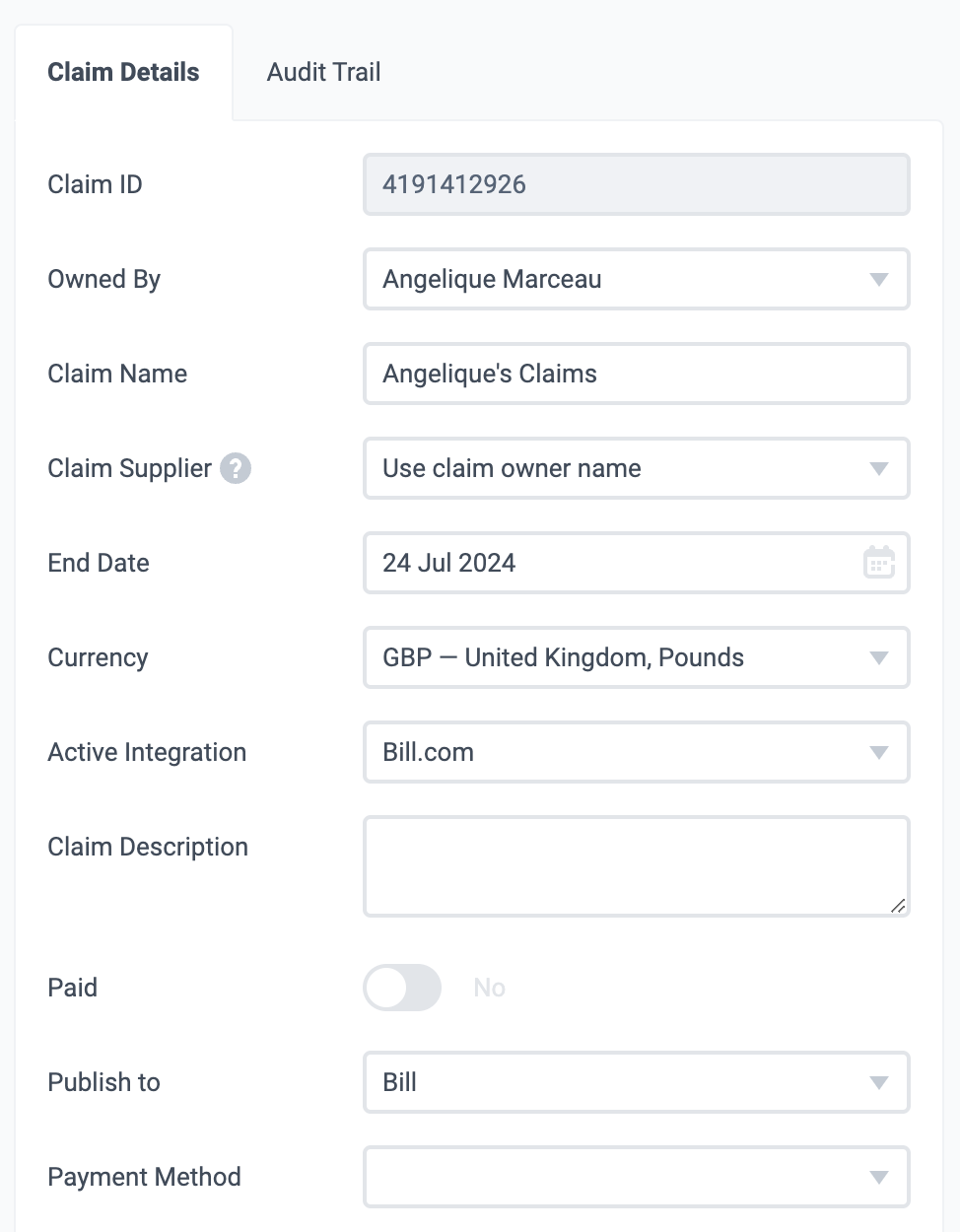Image resolution: width=960 pixels, height=1232 pixels.
Task: Open the End Date calendar picker icon
Action: [879, 563]
